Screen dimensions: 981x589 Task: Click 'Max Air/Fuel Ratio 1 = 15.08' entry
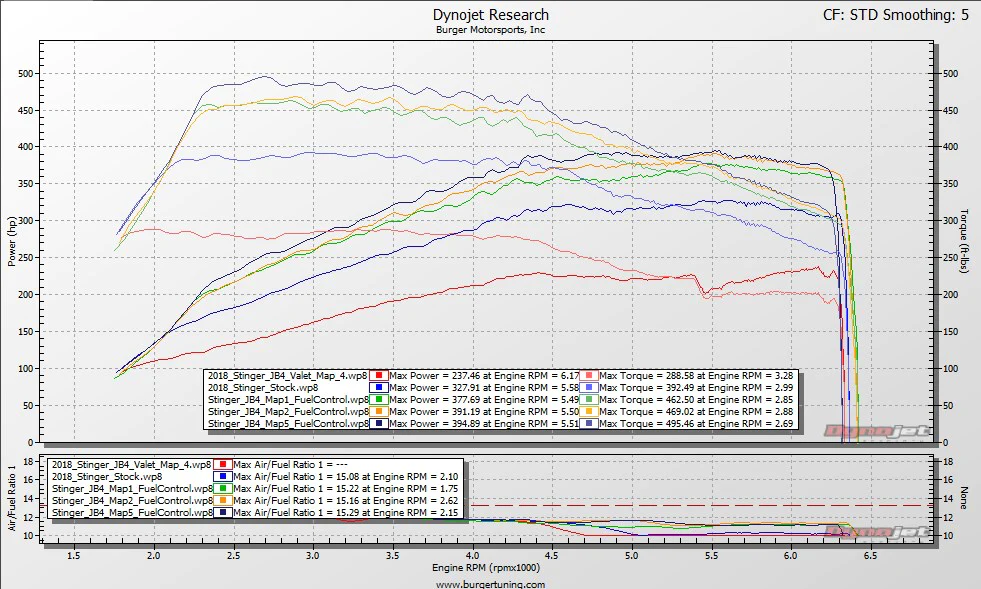[x=345, y=476]
